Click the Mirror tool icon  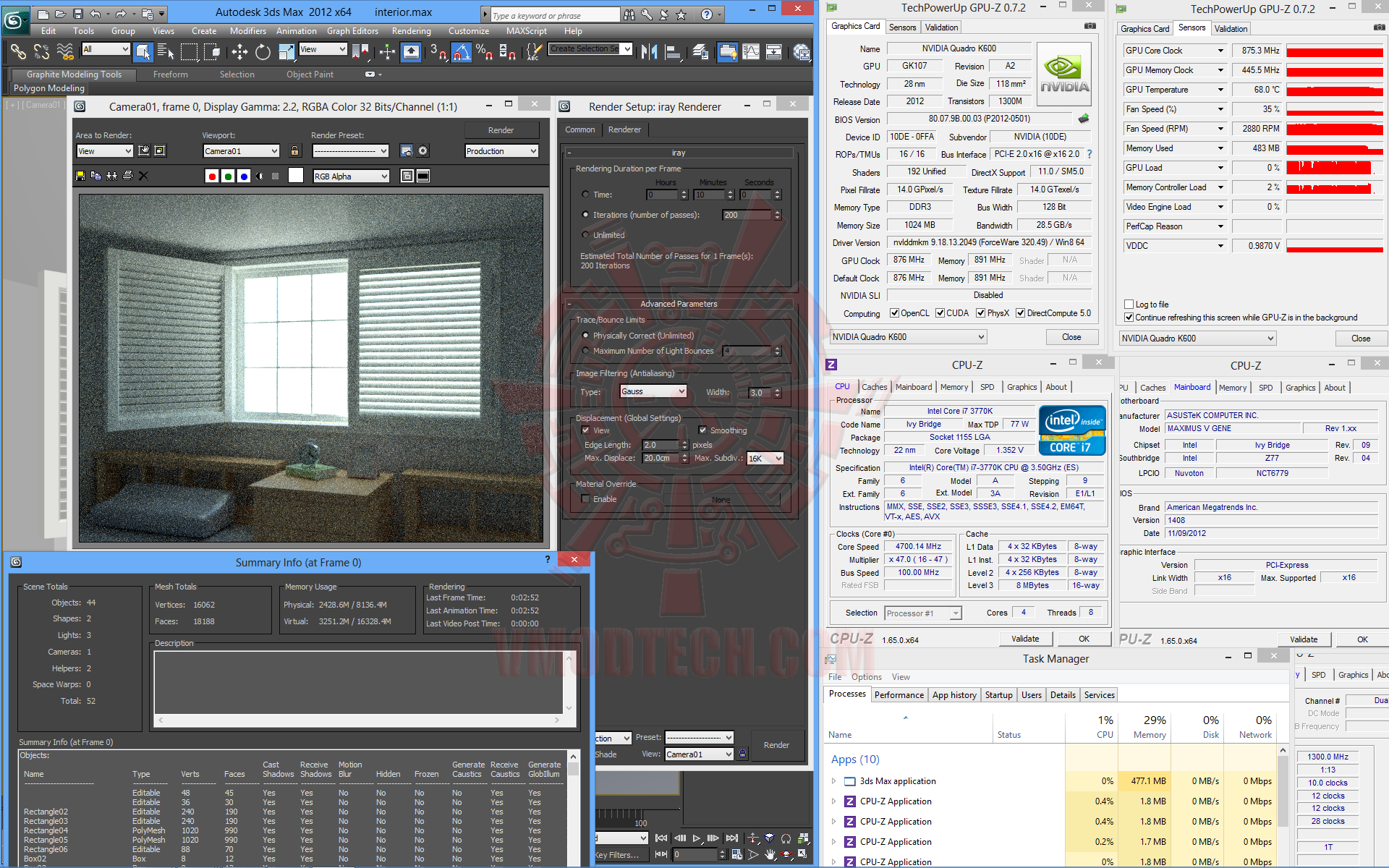coord(649,51)
